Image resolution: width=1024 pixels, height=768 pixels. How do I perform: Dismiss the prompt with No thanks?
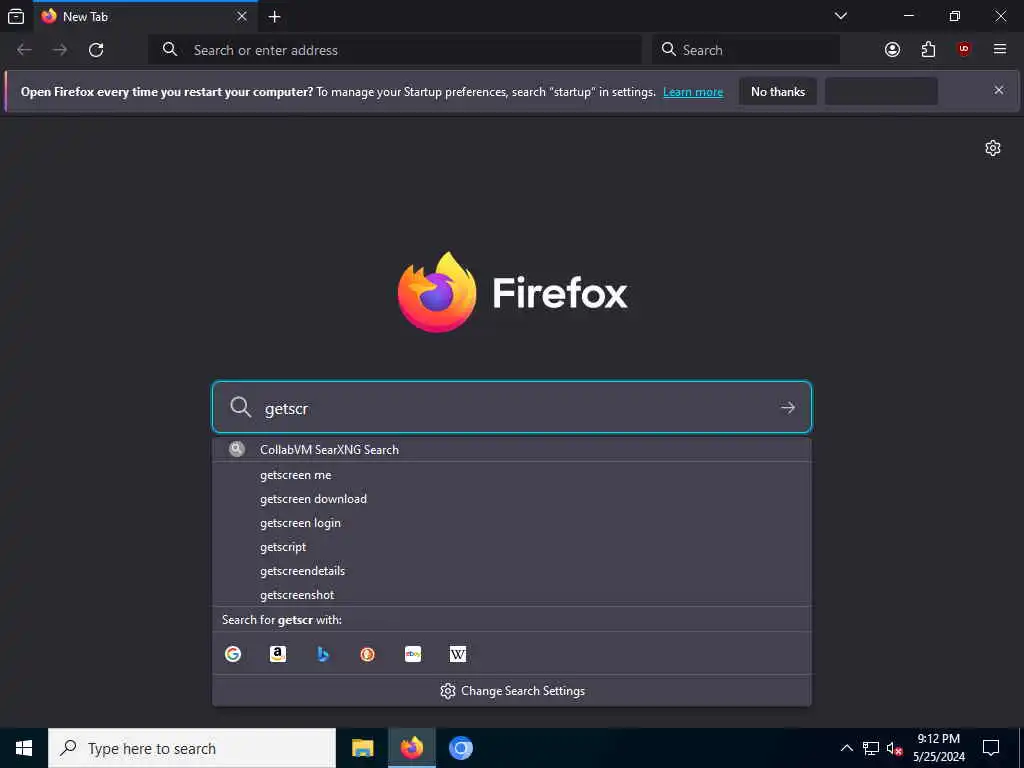pos(778,91)
